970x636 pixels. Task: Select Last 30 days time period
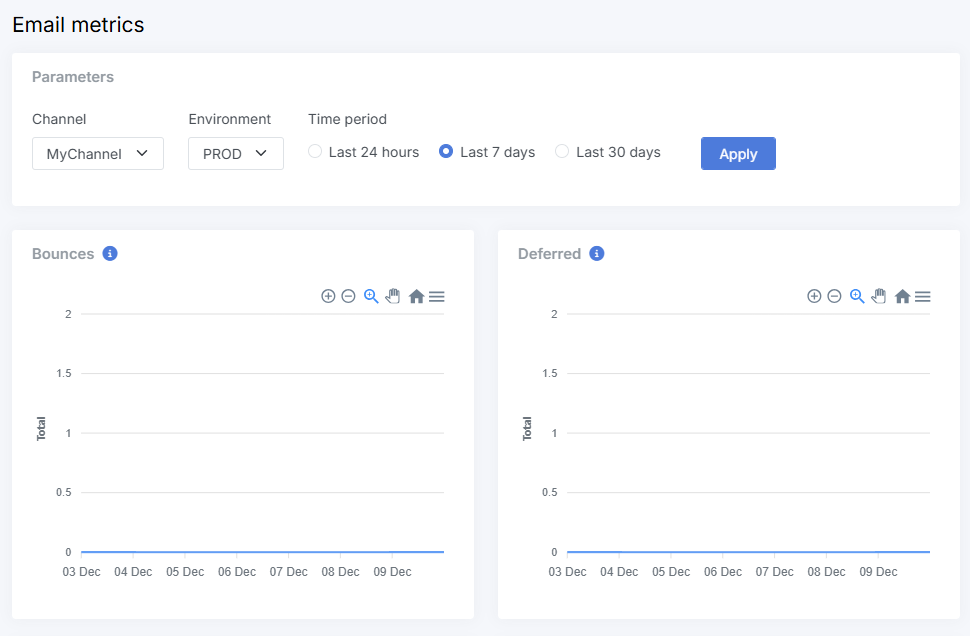click(563, 152)
